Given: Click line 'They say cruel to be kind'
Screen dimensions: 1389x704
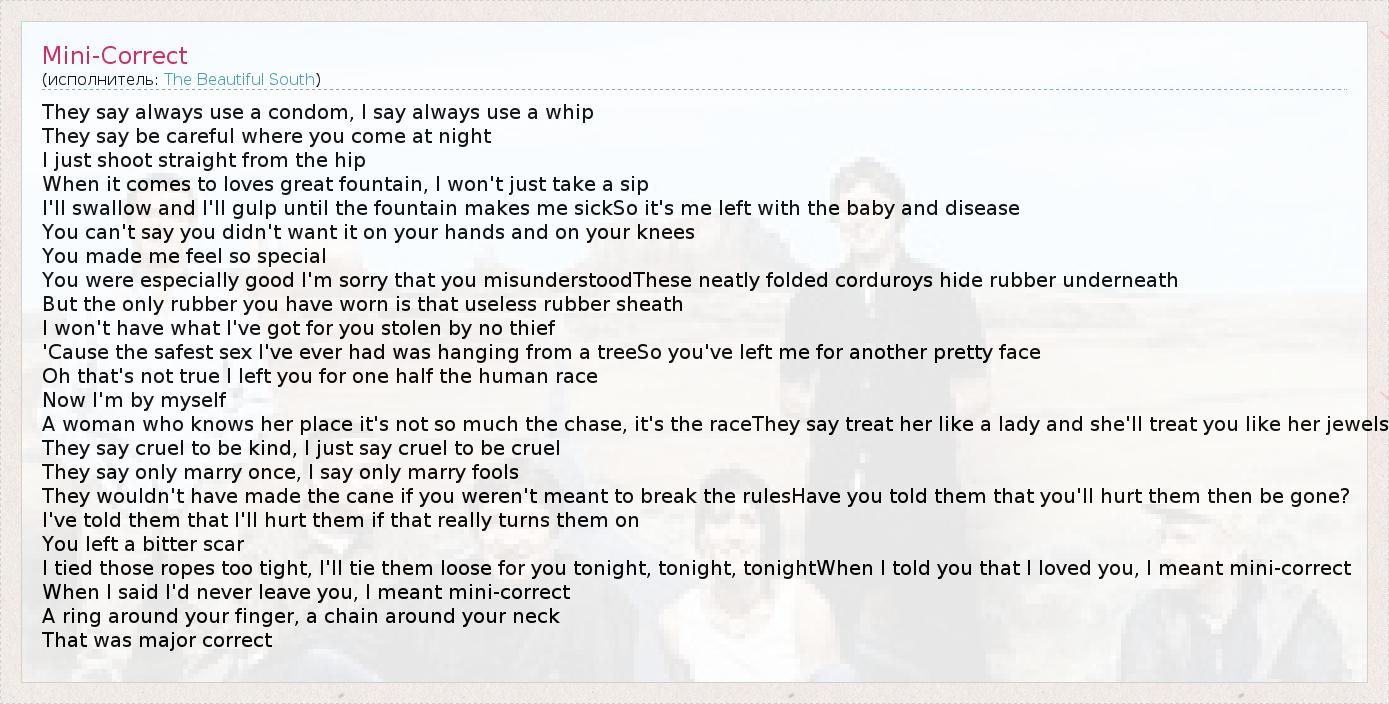Looking at the screenshot, I should coord(301,448).
